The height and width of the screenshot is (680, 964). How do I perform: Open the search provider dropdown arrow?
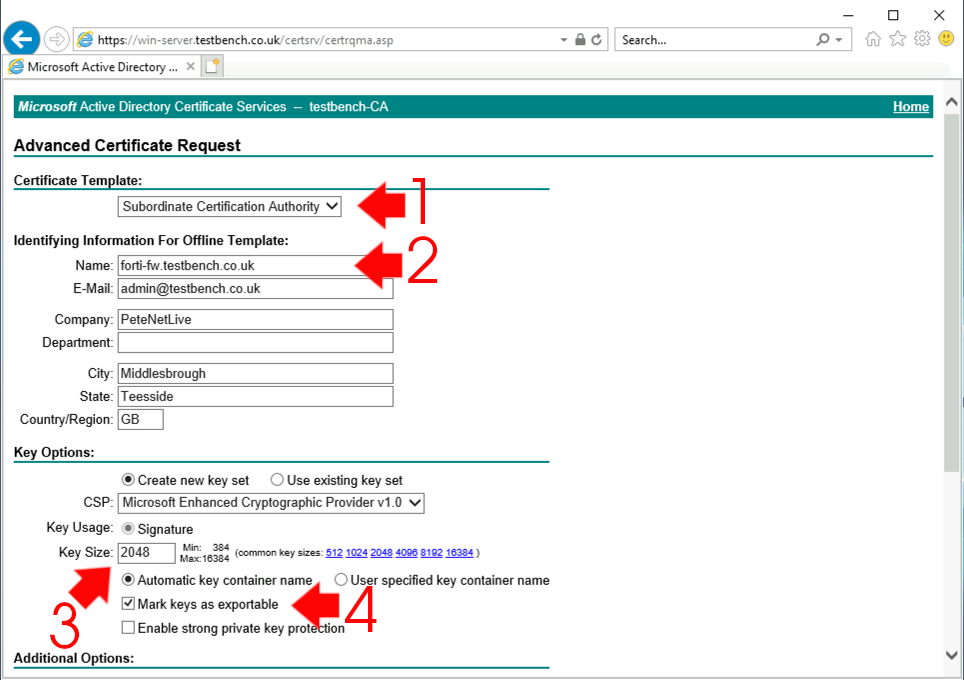click(x=839, y=40)
